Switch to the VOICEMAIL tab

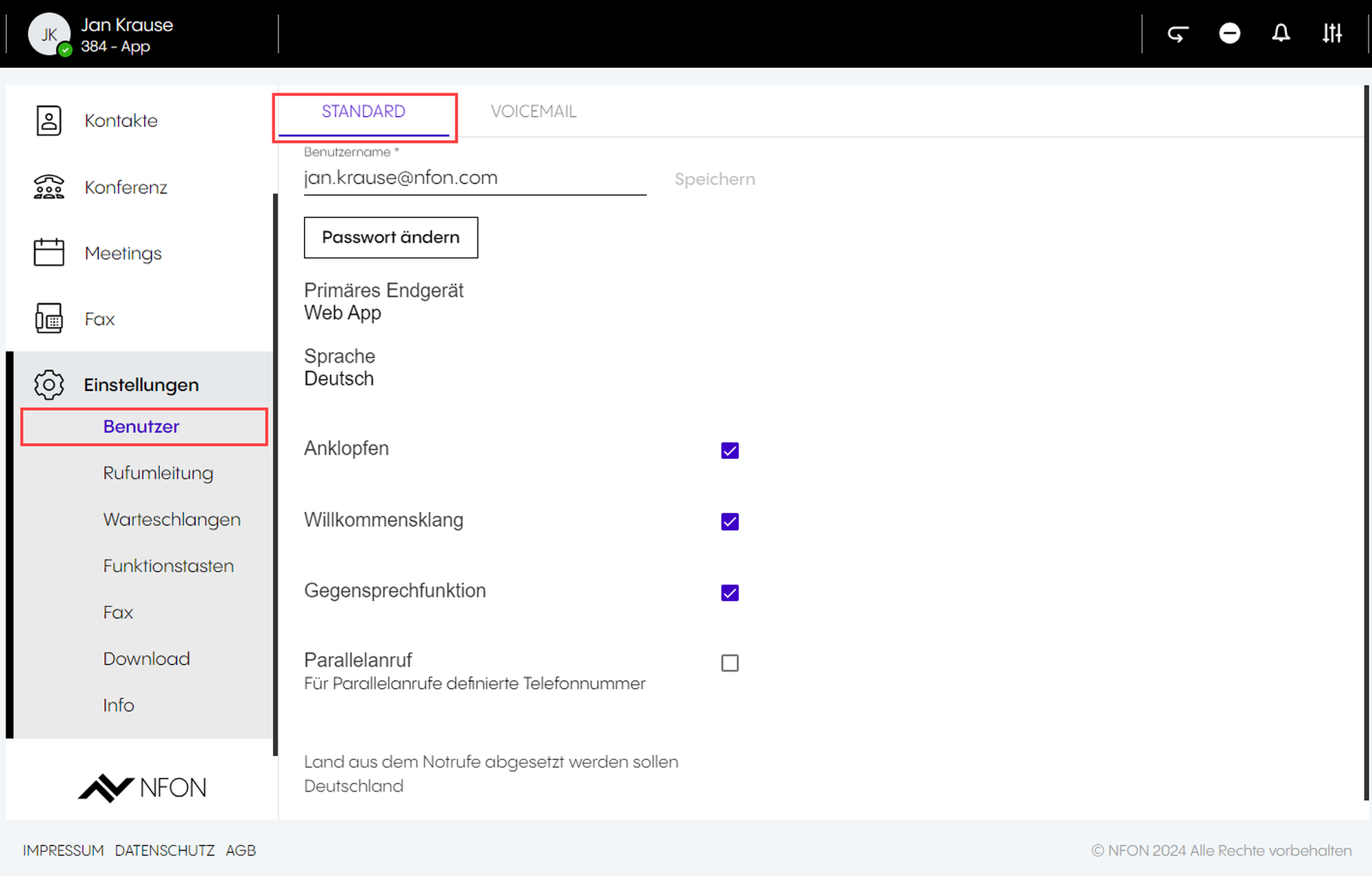pos(533,112)
